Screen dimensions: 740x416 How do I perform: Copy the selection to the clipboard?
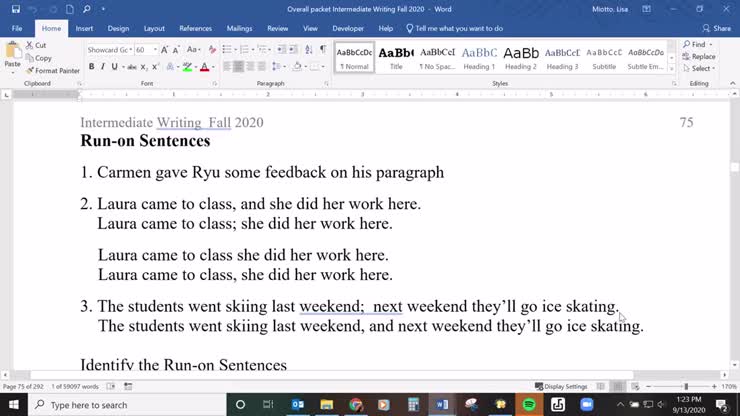pyautogui.click(x=39, y=58)
